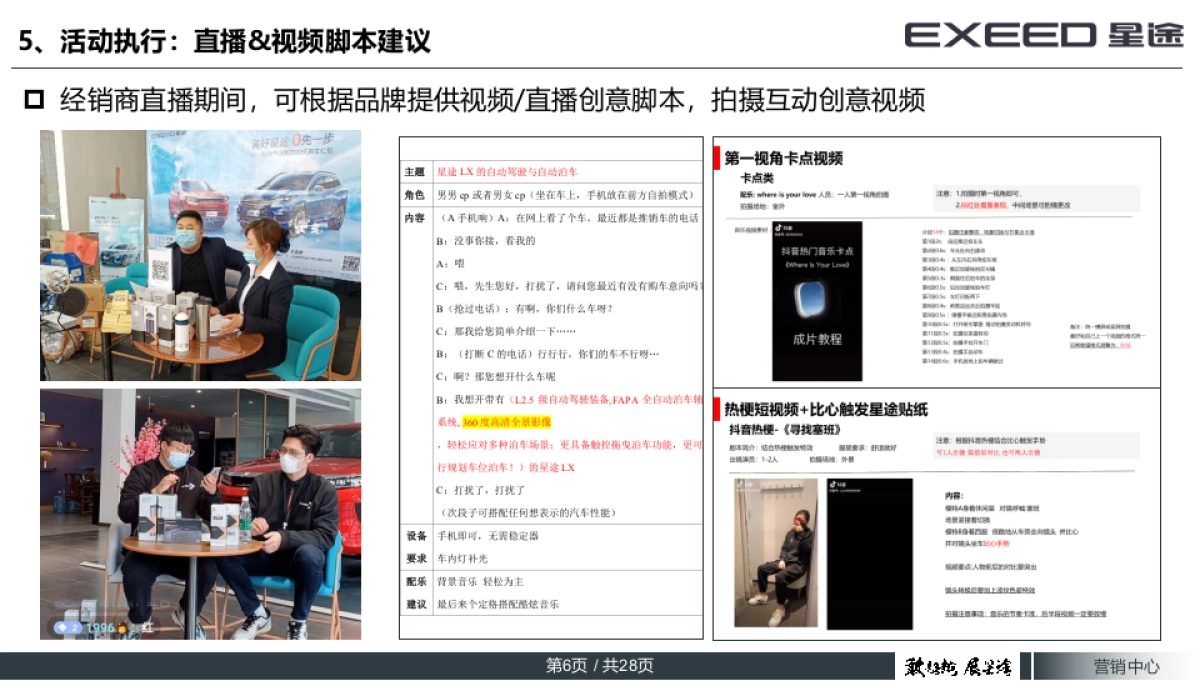Click the 抖音热梗-《寻找塞班》 label
The width and height of the screenshot is (1200, 686).
783,428
